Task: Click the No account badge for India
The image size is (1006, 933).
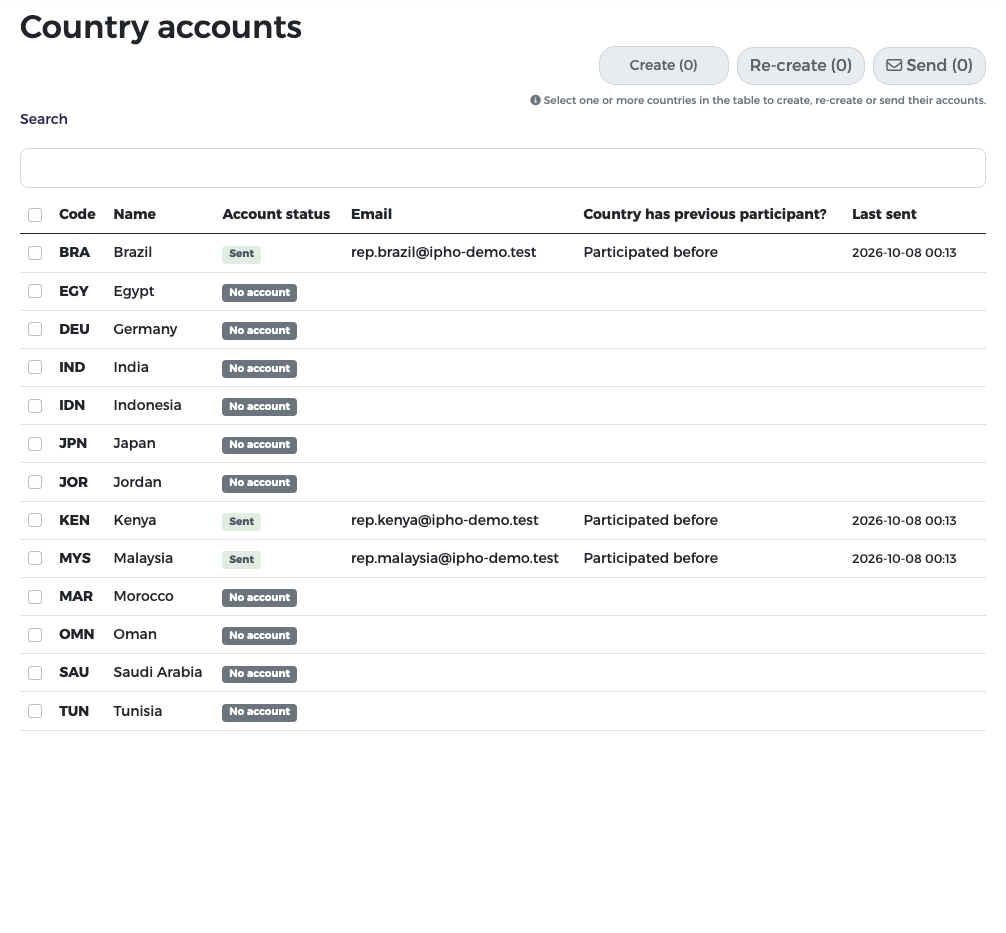Action: pos(259,368)
